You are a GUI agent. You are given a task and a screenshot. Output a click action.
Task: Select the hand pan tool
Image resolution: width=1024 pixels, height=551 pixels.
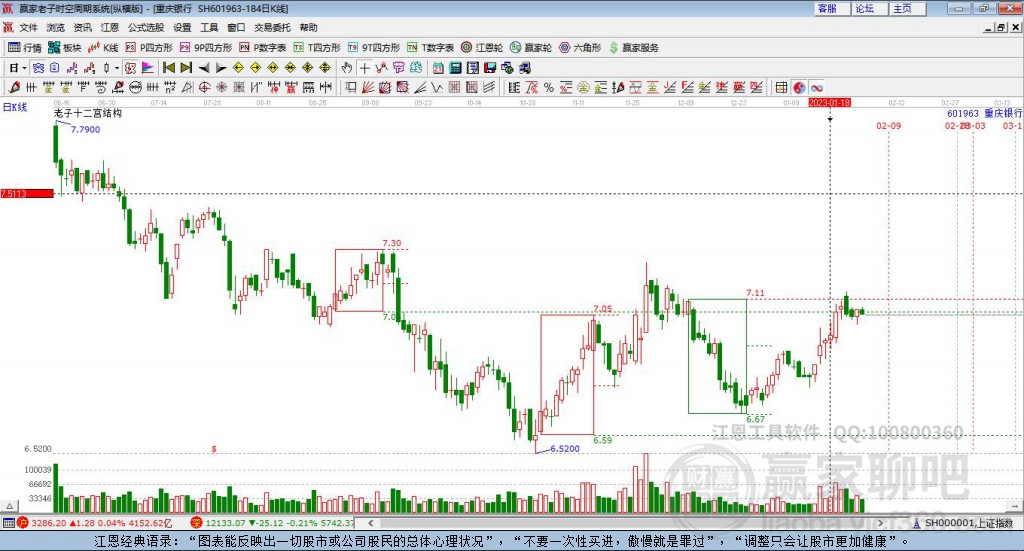click(347, 68)
